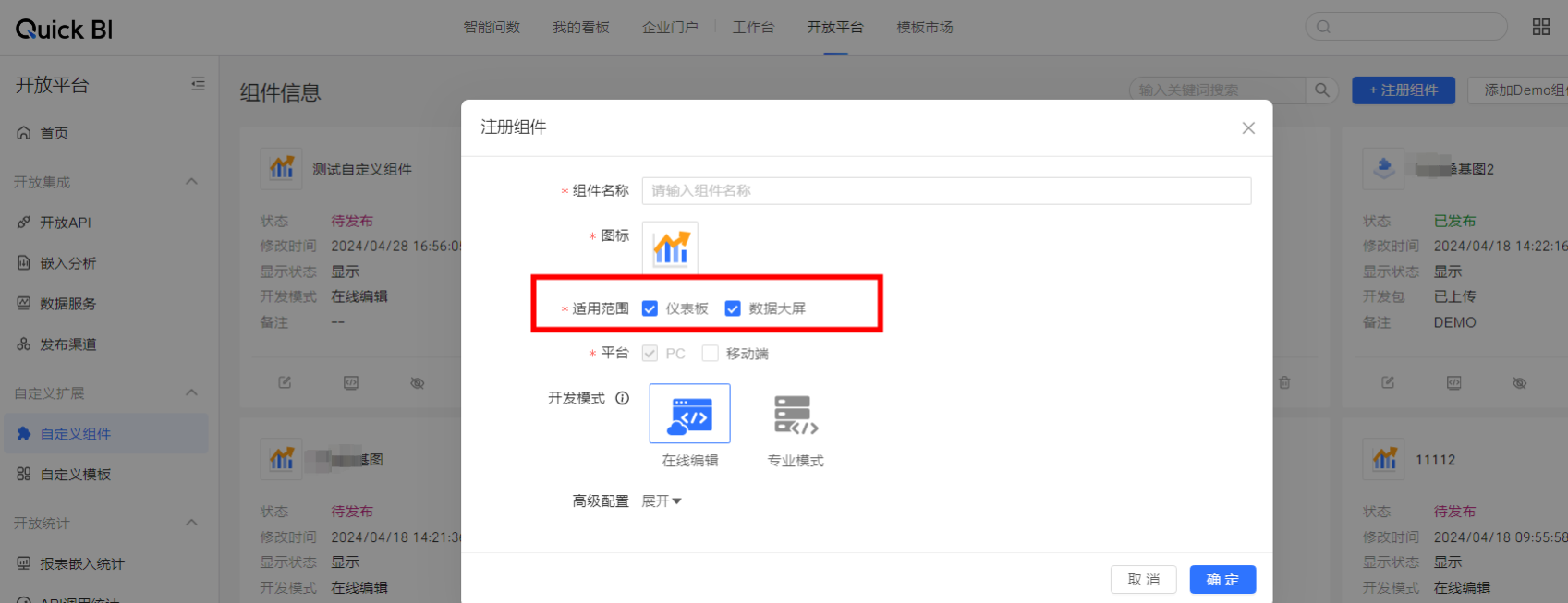Open 模板市场 top menu
This screenshot has width=1568, height=603.
[925, 28]
